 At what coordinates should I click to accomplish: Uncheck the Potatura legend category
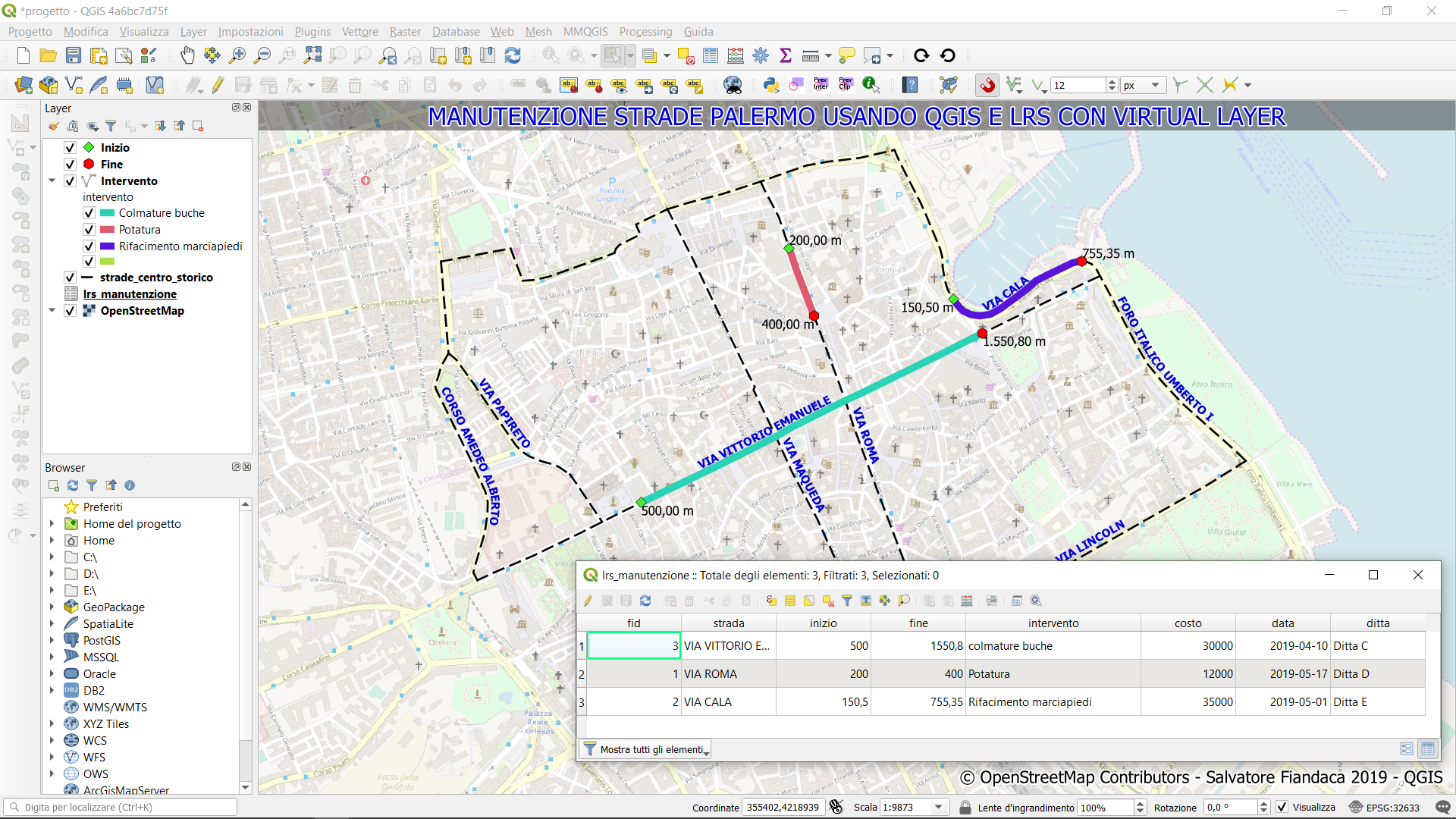(89, 230)
